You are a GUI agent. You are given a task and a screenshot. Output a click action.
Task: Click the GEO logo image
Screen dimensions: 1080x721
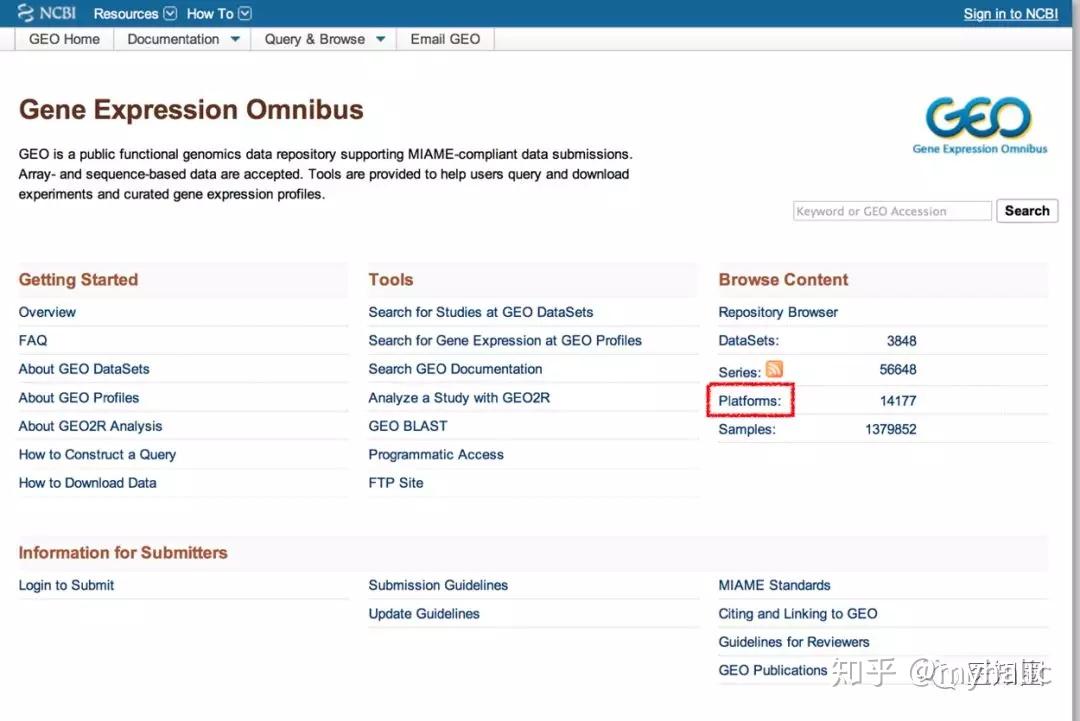[x=979, y=125]
